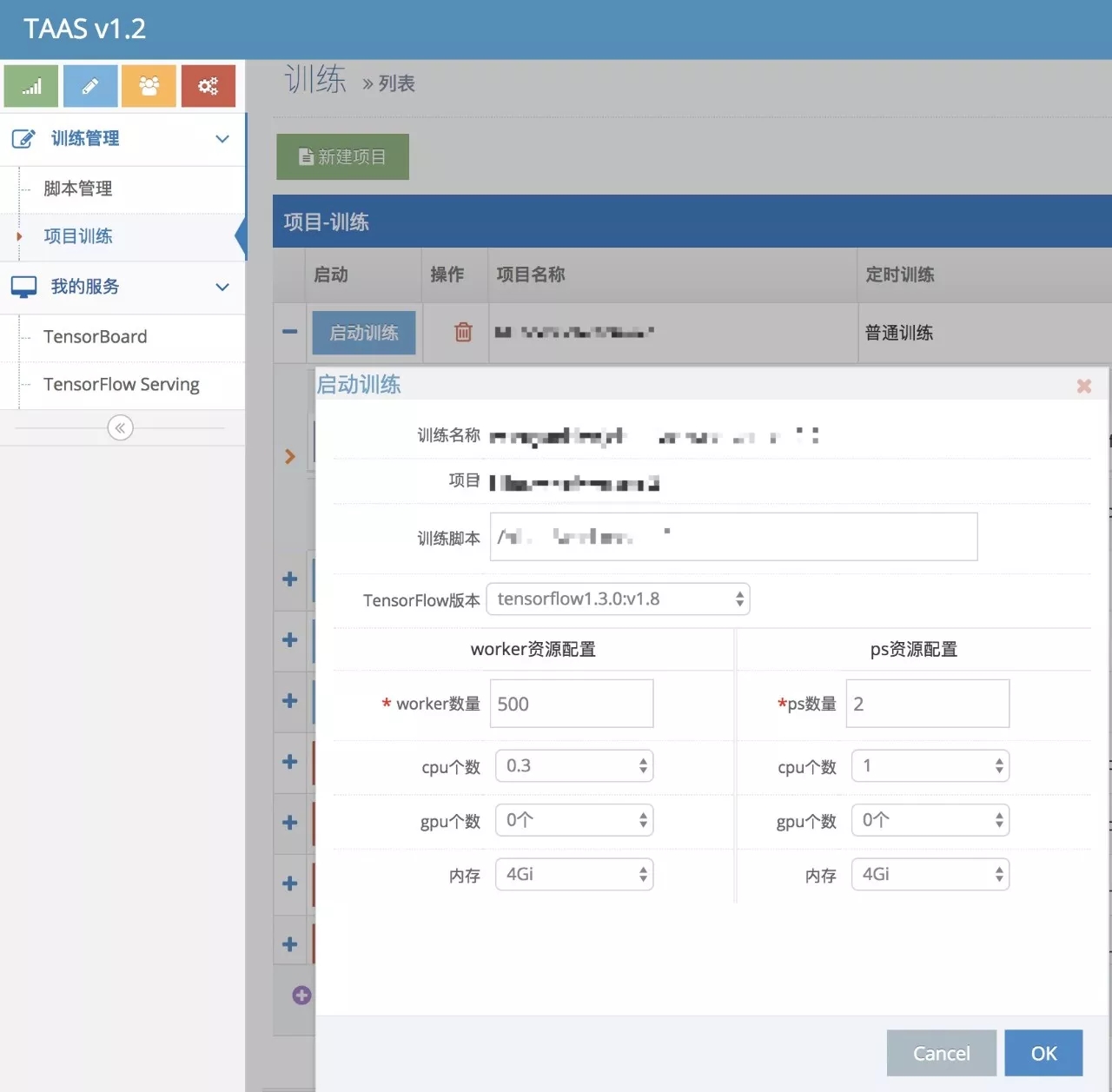Screen dimensions: 1112x1092
Task: Collapse the 我的服务 menu section
Action: point(222,287)
